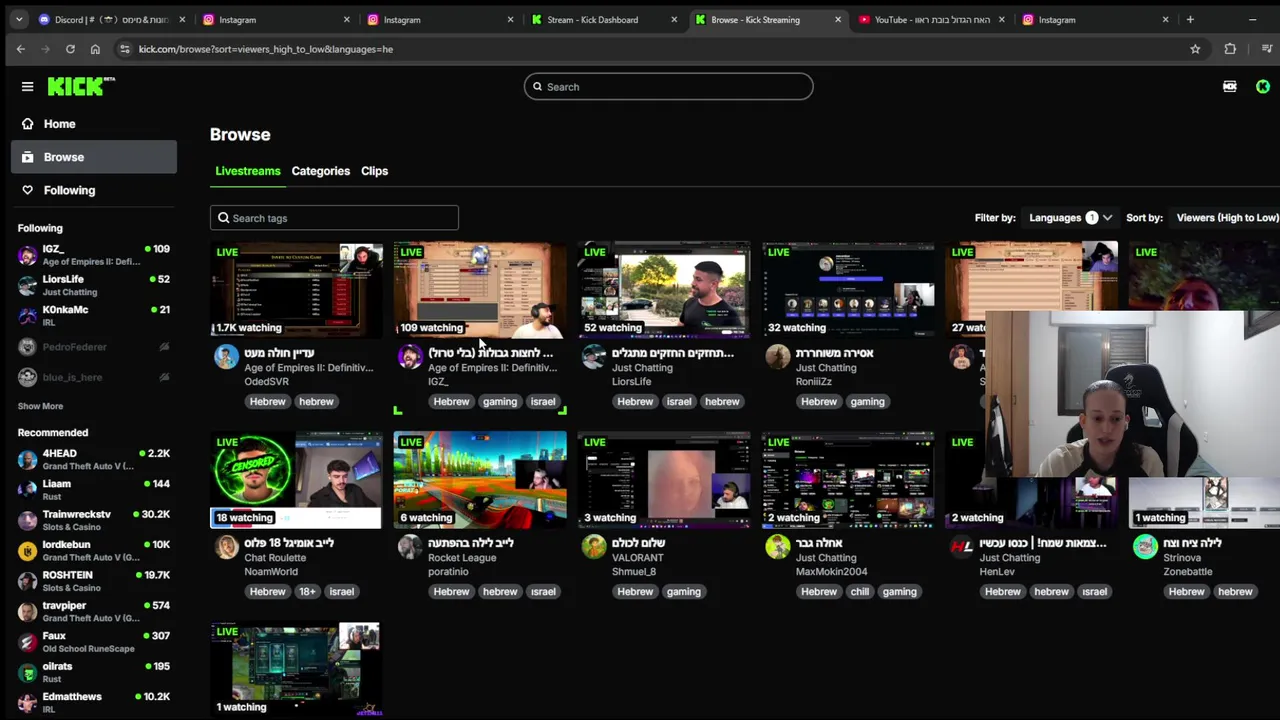Click the dashboard icon next to avatar

pos(1230,87)
